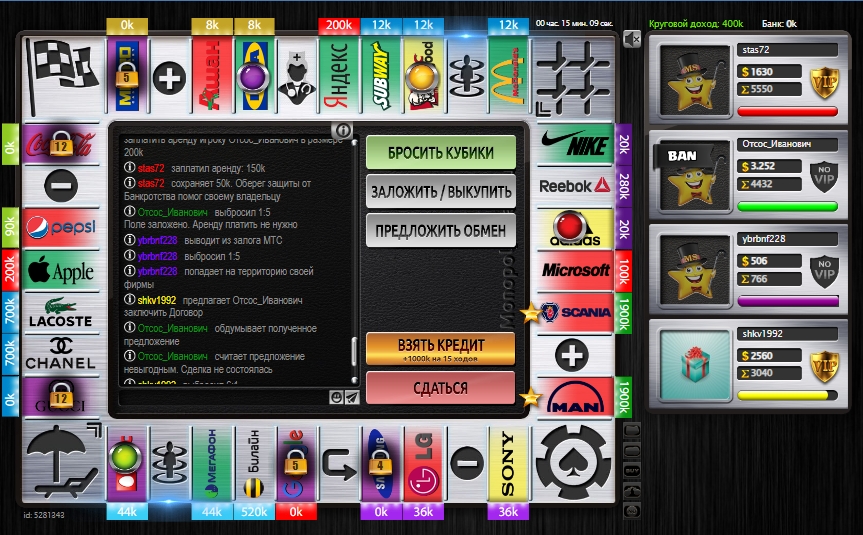Open the emoji smiley picker in chat
The height and width of the screenshot is (535, 863).
point(337,397)
